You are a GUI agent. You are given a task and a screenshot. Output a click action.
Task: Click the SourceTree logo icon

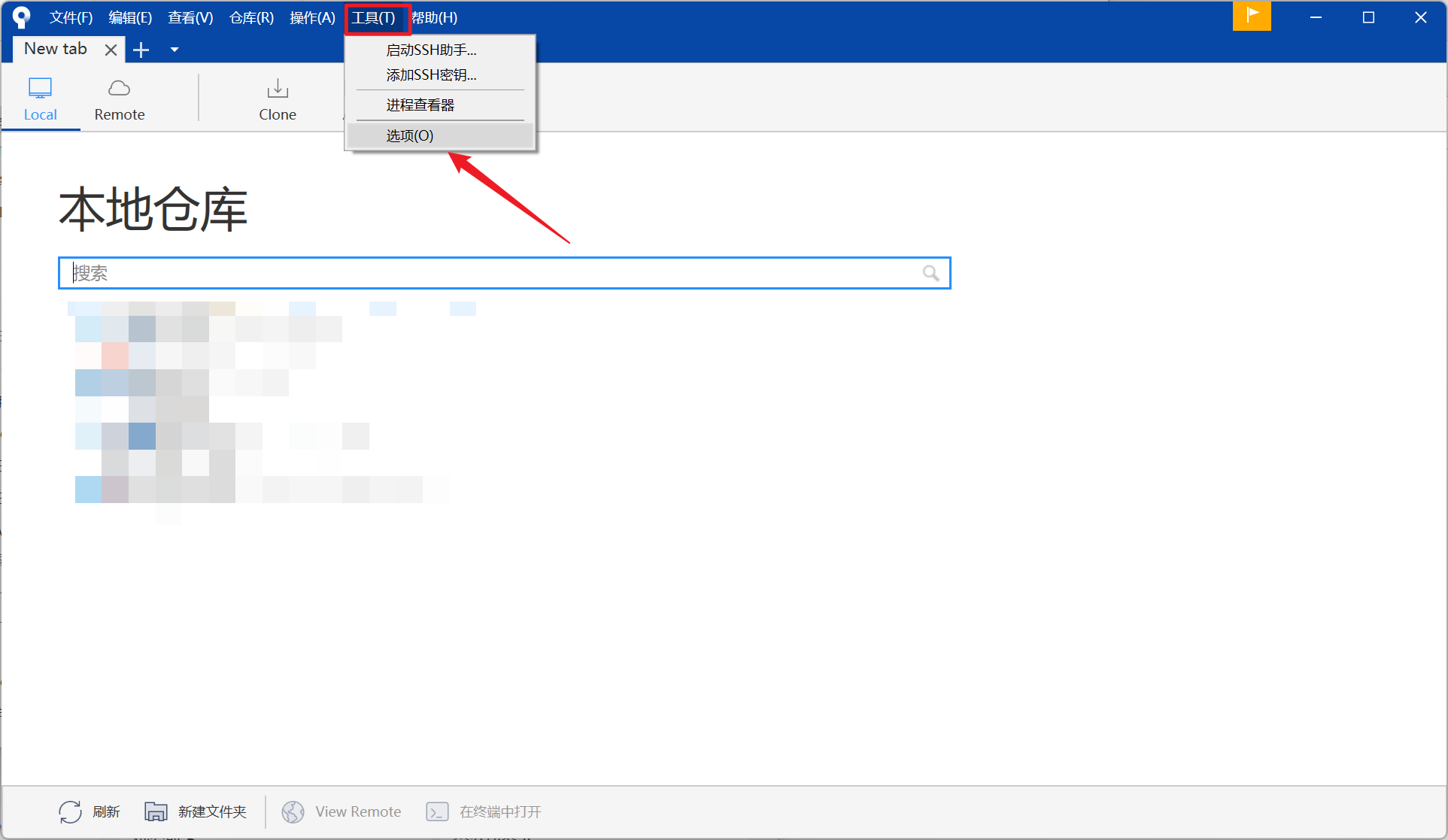tap(21, 17)
